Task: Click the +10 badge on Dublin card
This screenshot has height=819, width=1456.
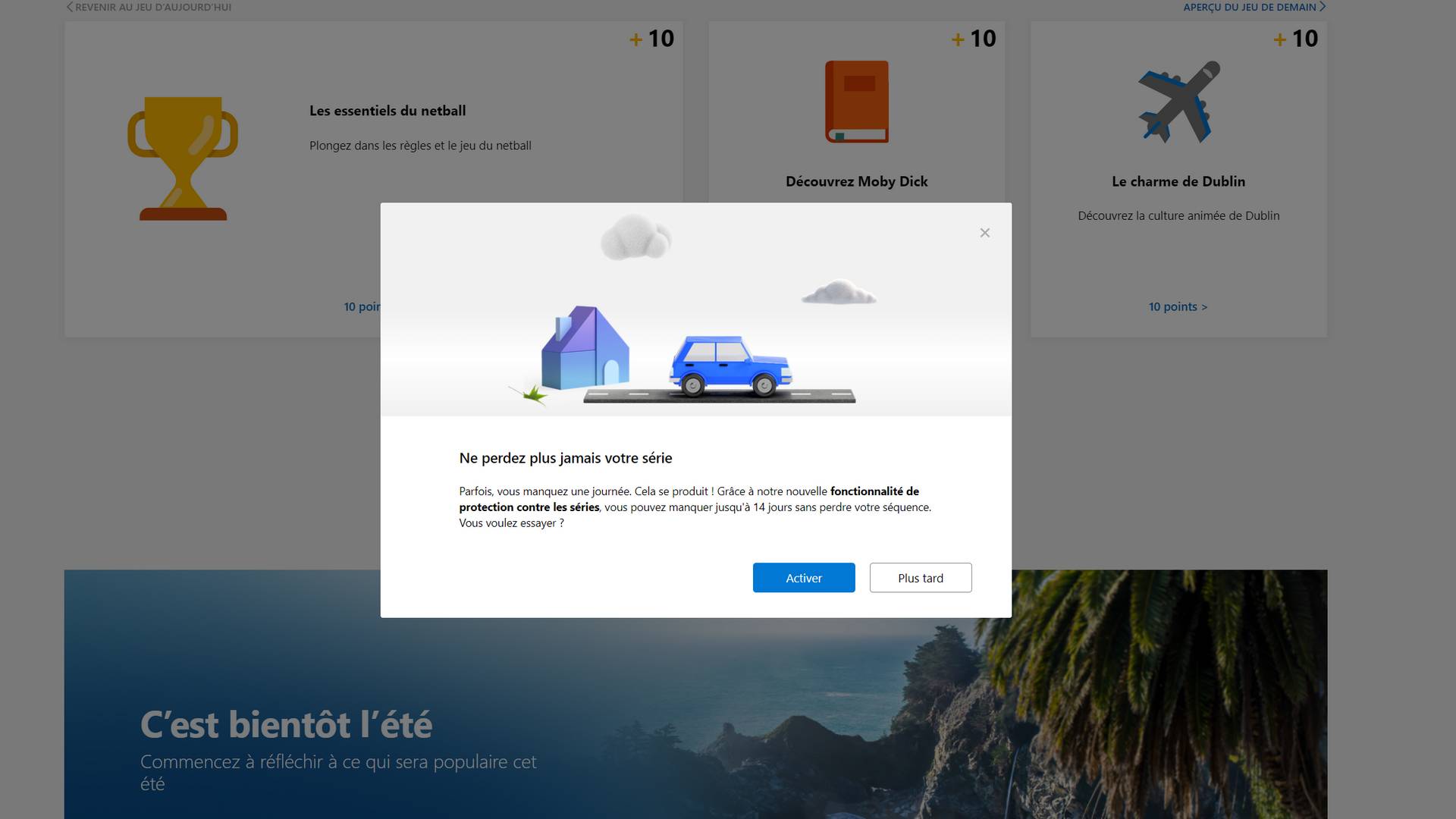Action: [1295, 39]
